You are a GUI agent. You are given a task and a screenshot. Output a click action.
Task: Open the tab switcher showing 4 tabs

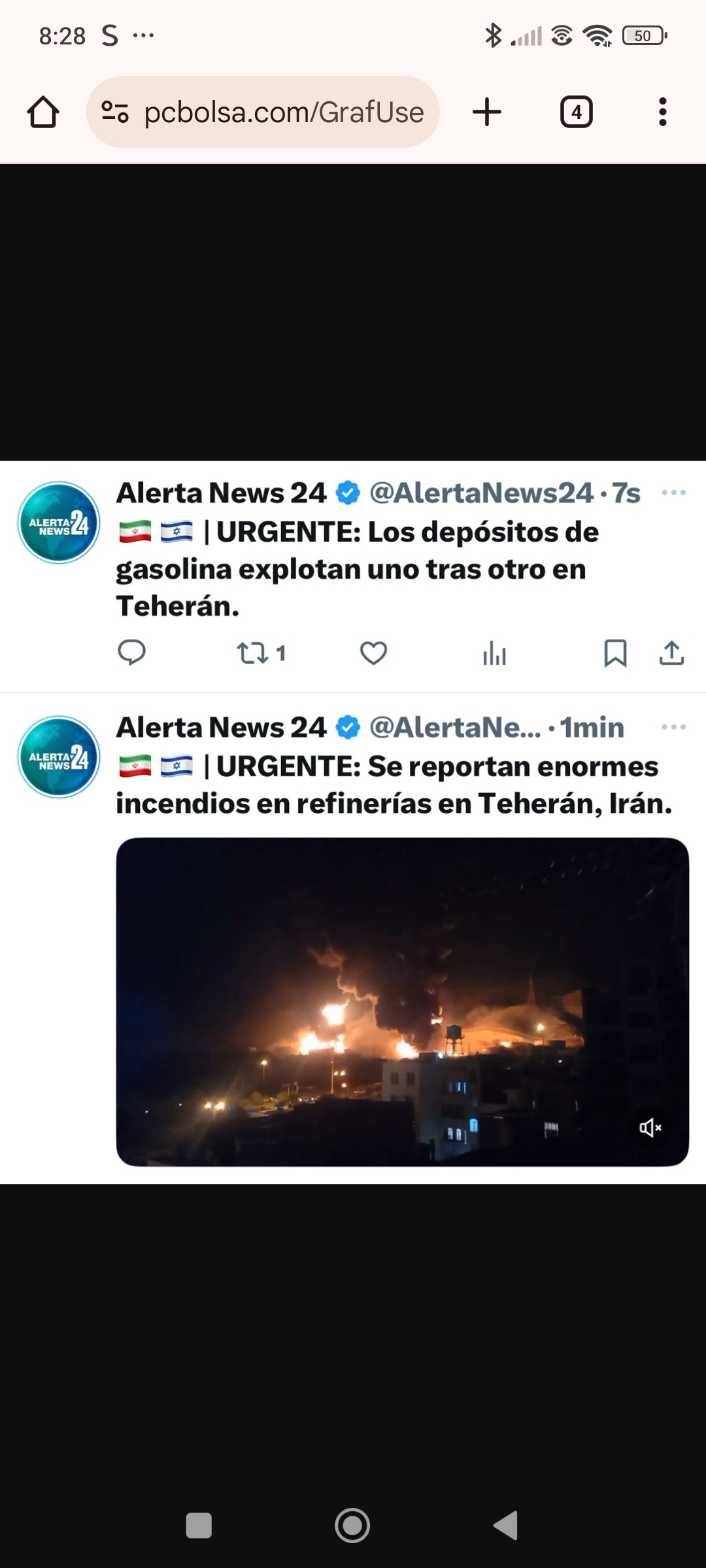click(x=577, y=112)
